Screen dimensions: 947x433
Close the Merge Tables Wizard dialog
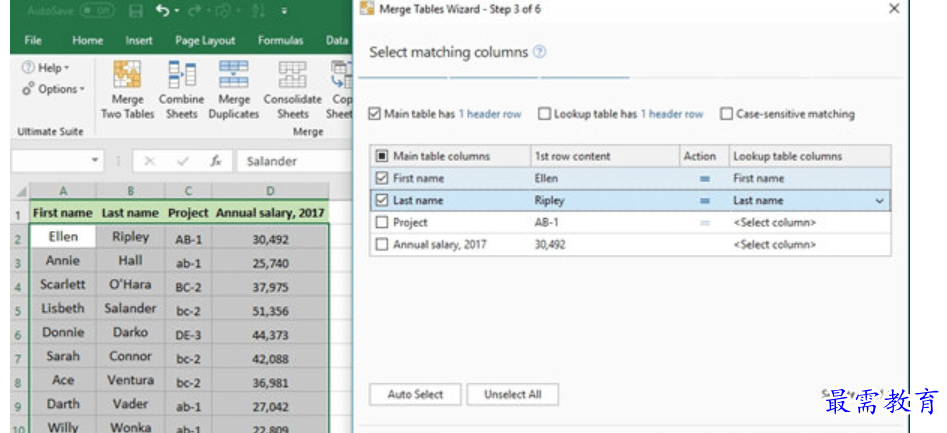click(894, 8)
